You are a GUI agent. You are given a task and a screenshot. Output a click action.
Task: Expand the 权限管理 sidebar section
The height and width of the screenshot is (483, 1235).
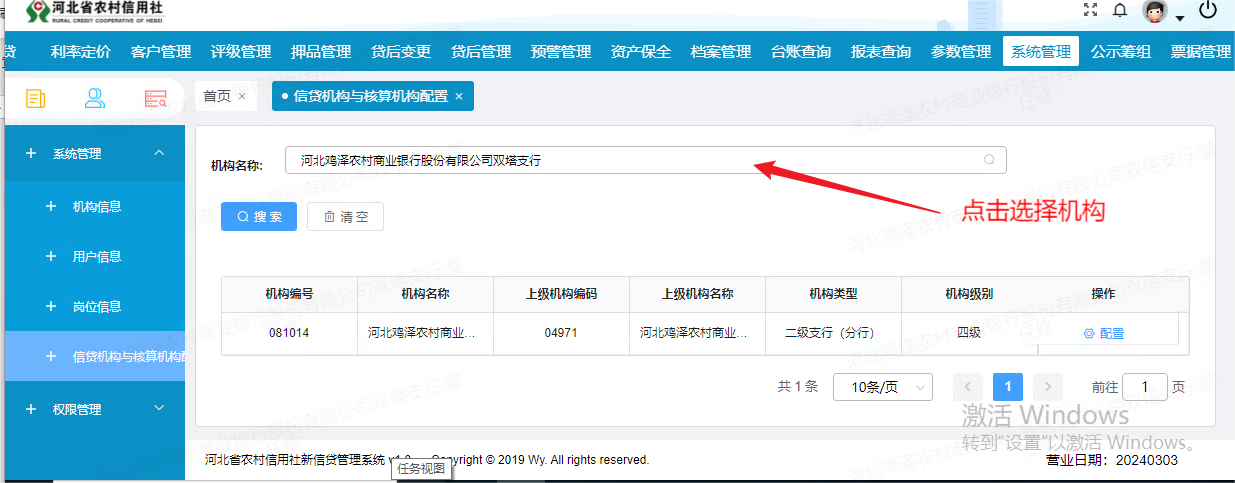pyautogui.click(x=95, y=409)
